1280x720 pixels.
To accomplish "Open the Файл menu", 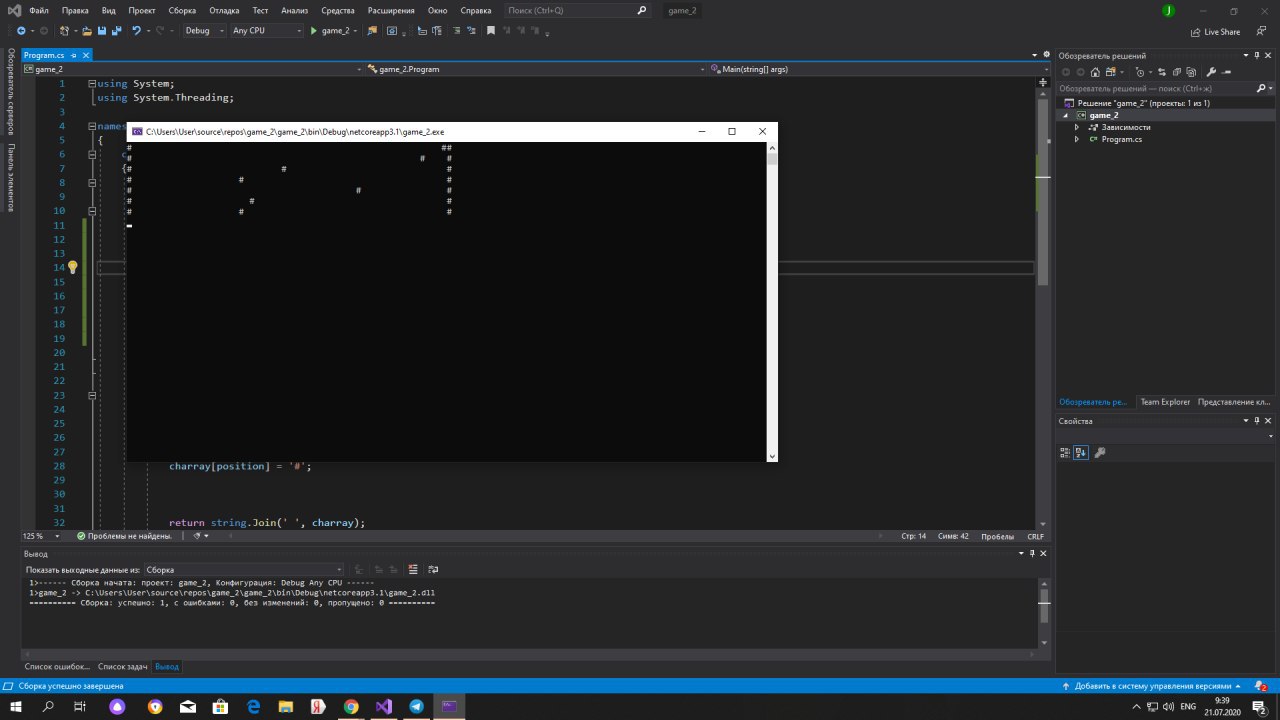I will pyautogui.click(x=39, y=10).
